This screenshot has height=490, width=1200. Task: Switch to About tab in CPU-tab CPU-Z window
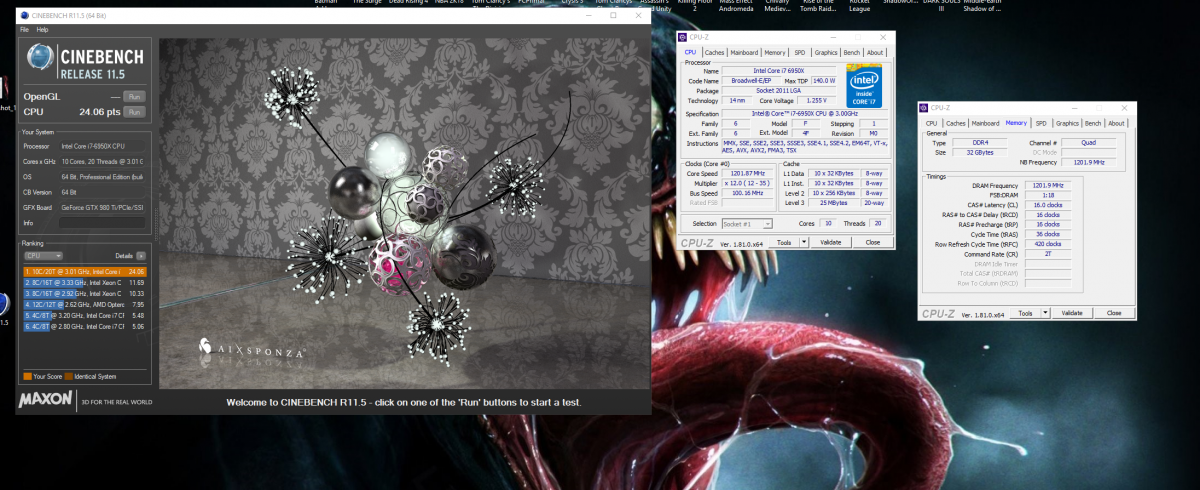coord(875,52)
